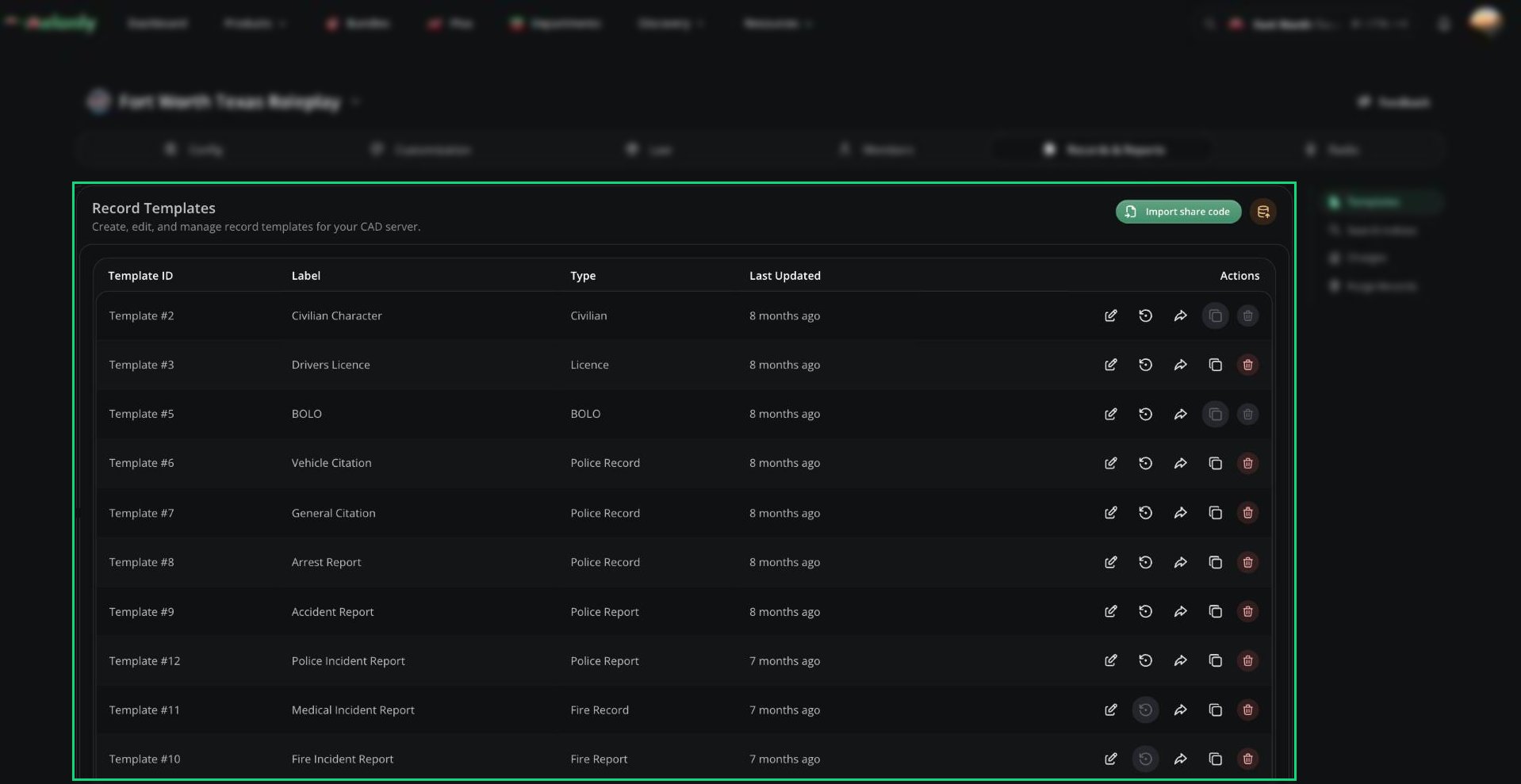This screenshot has height=784, width=1521.
Task: Share the Accident Report template
Action: 1181,611
